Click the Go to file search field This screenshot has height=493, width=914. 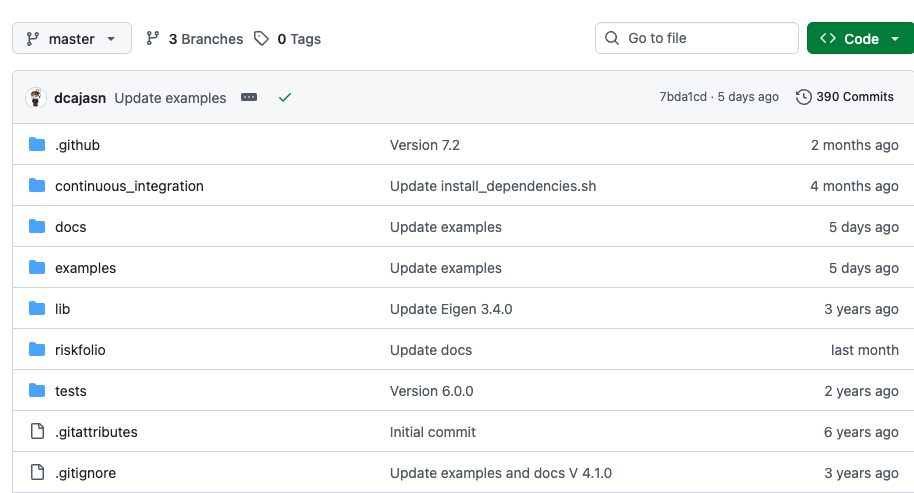(x=697, y=38)
